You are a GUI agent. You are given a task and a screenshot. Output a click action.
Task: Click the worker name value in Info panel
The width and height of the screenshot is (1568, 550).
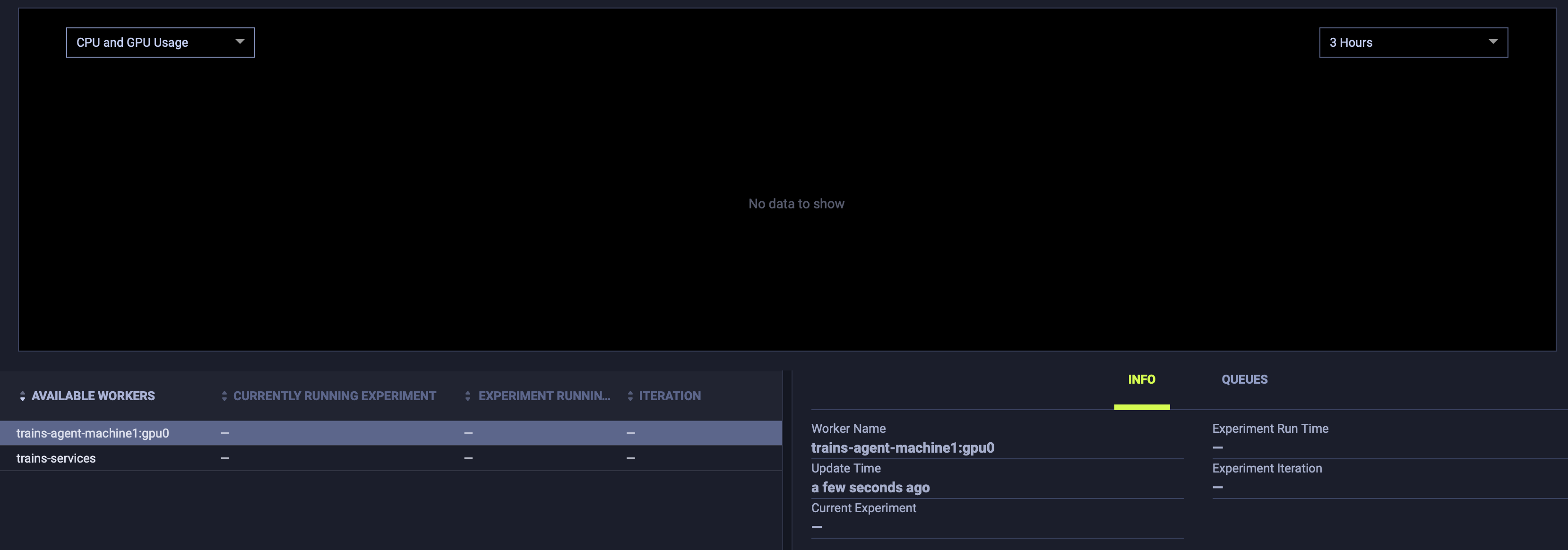pyautogui.click(x=902, y=448)
